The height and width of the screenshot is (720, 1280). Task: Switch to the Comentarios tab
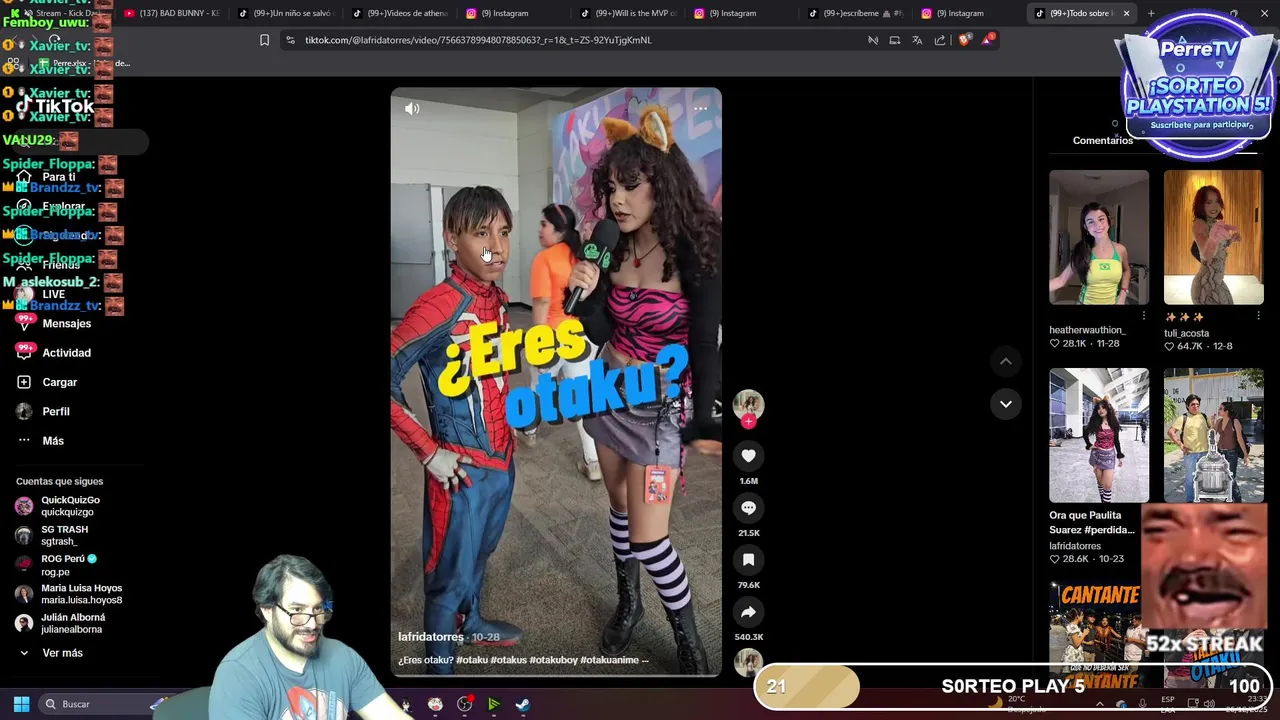1103,141
